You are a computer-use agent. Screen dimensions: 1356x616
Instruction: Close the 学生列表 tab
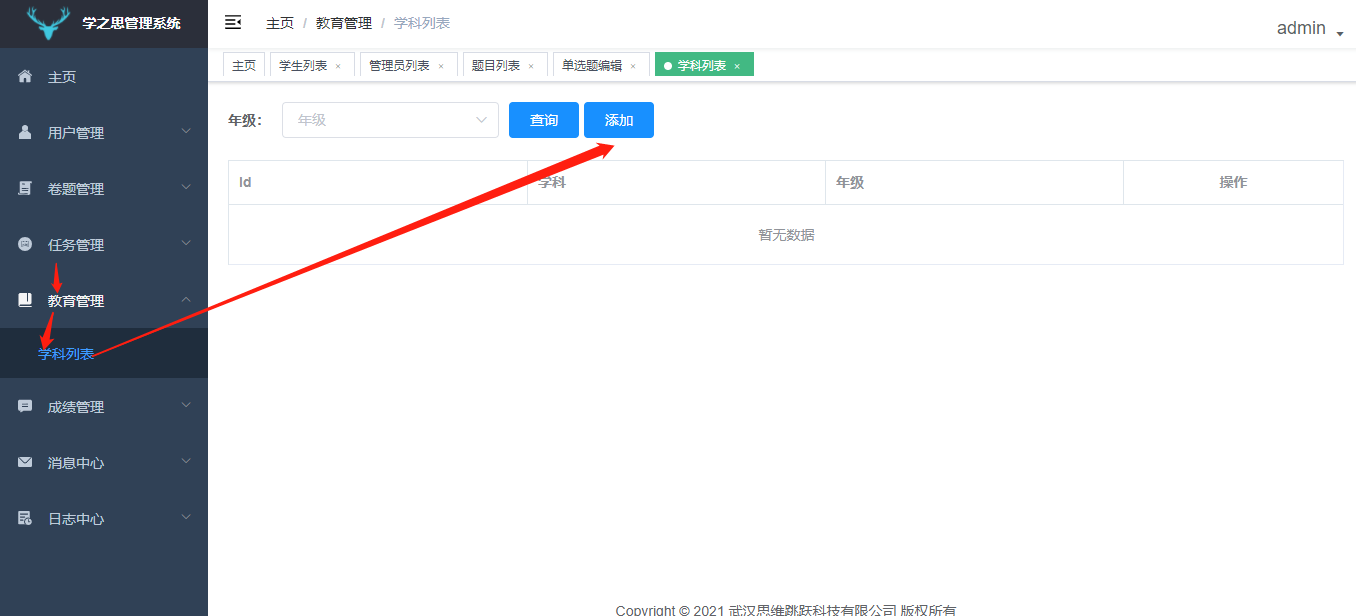(x=338, y=66)
